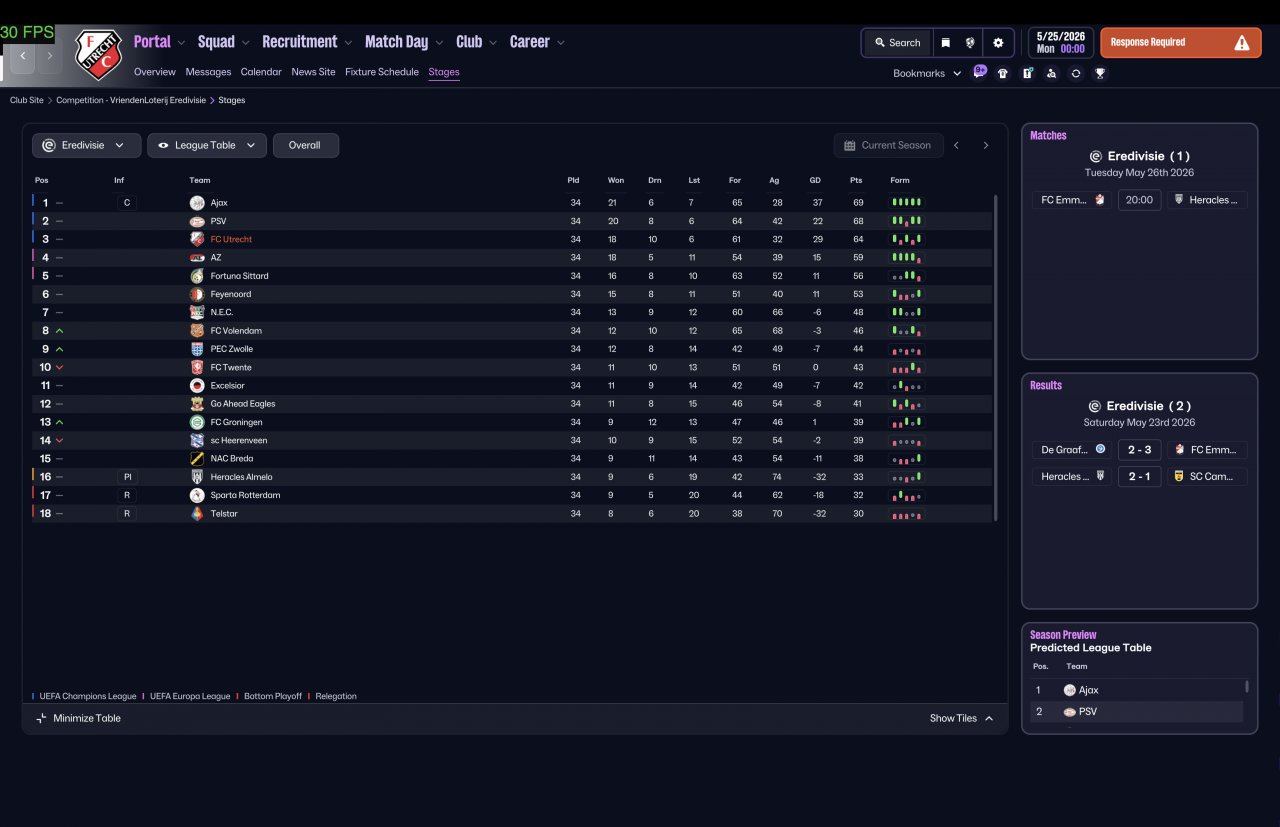Switch to the Calendar tab
The width and height of the screenshot is (1280, 827).
[x=261, y=72]
